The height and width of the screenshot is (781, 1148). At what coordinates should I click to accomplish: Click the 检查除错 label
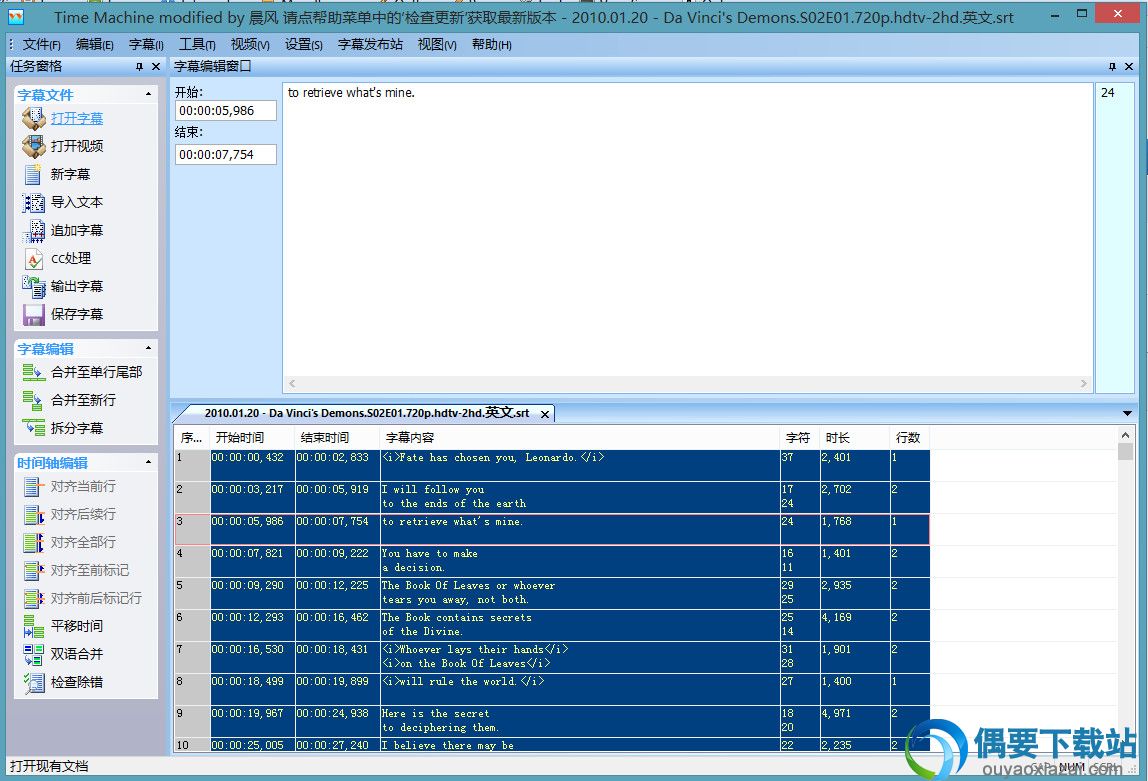77,682
